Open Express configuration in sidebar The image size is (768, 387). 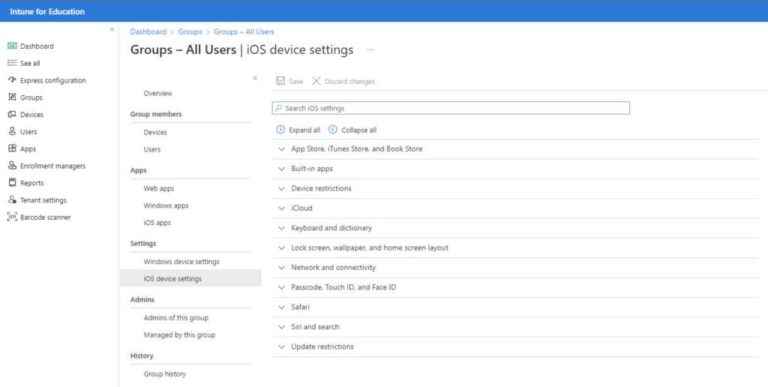click(x=53, y=80)
